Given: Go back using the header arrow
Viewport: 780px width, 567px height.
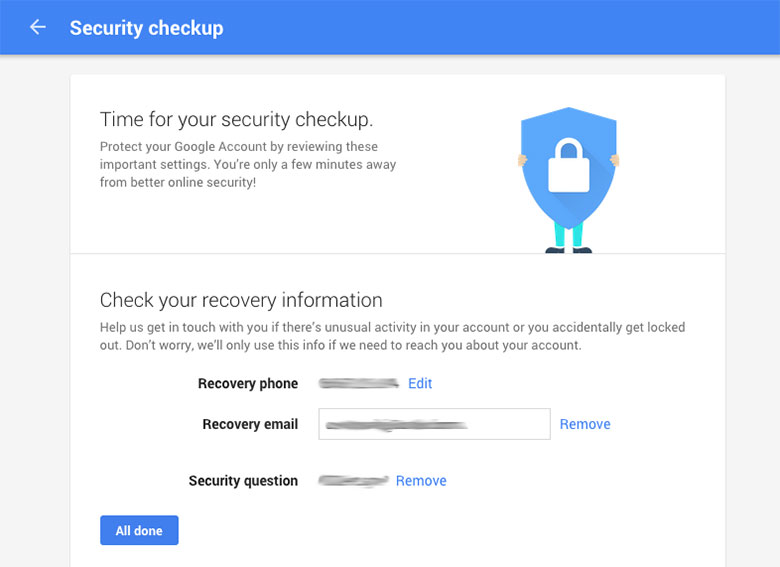Looking at the screenshot, I should (38, 27).
